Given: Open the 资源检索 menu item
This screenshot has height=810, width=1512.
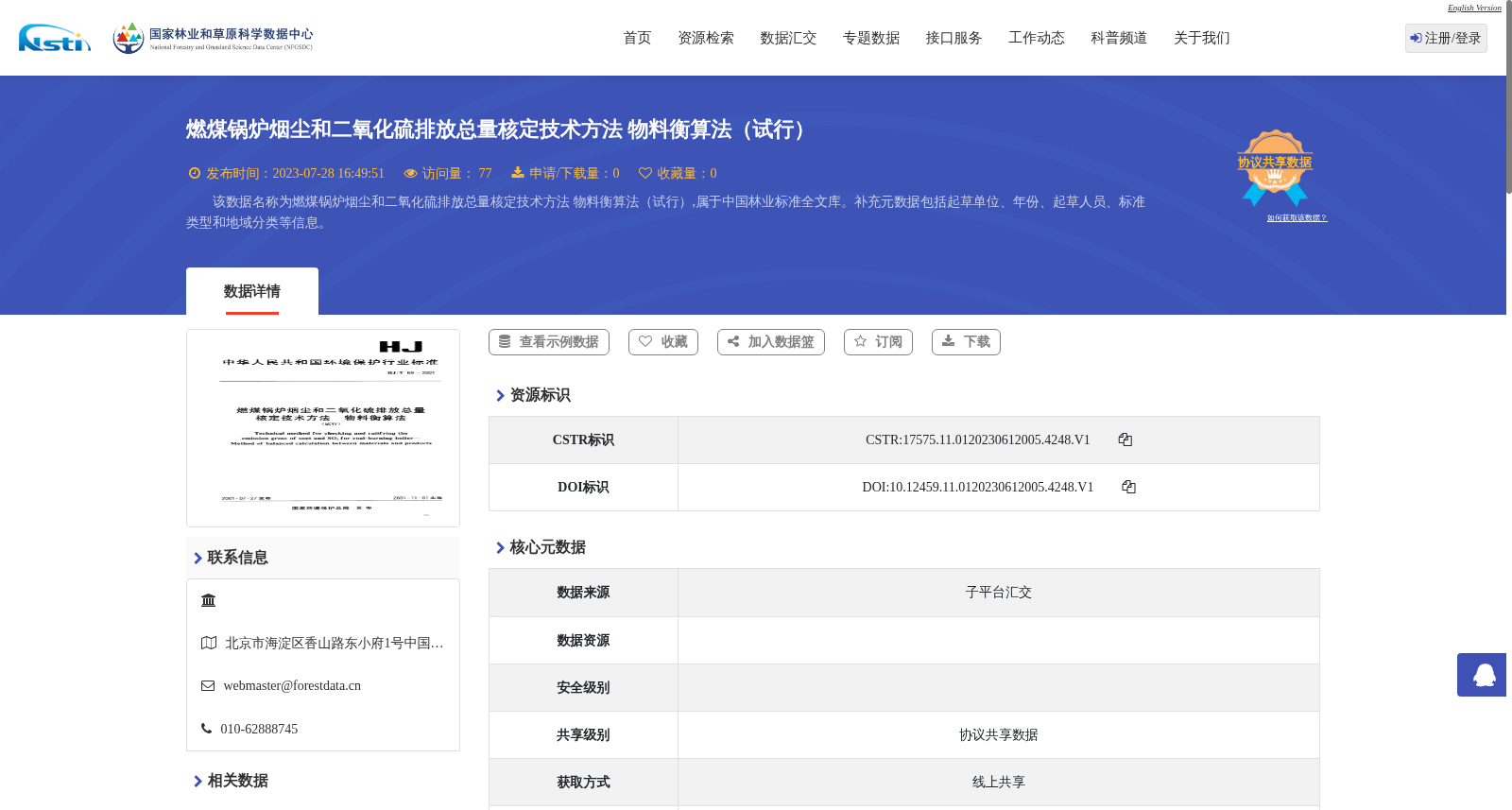Looking at the screenshot, I should click(x=706, y=38).
